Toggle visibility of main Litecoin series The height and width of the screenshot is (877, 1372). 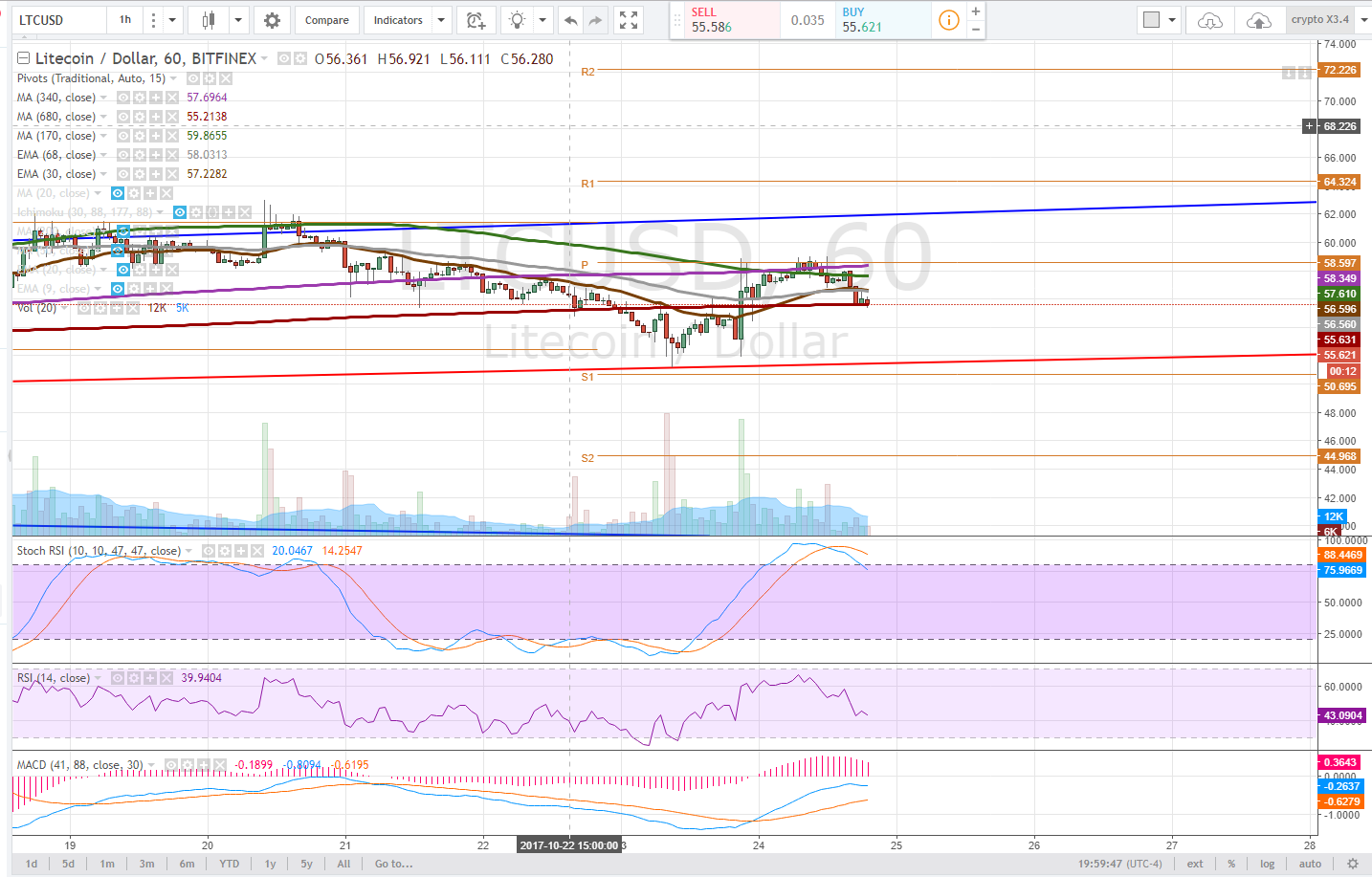[284, 58]
